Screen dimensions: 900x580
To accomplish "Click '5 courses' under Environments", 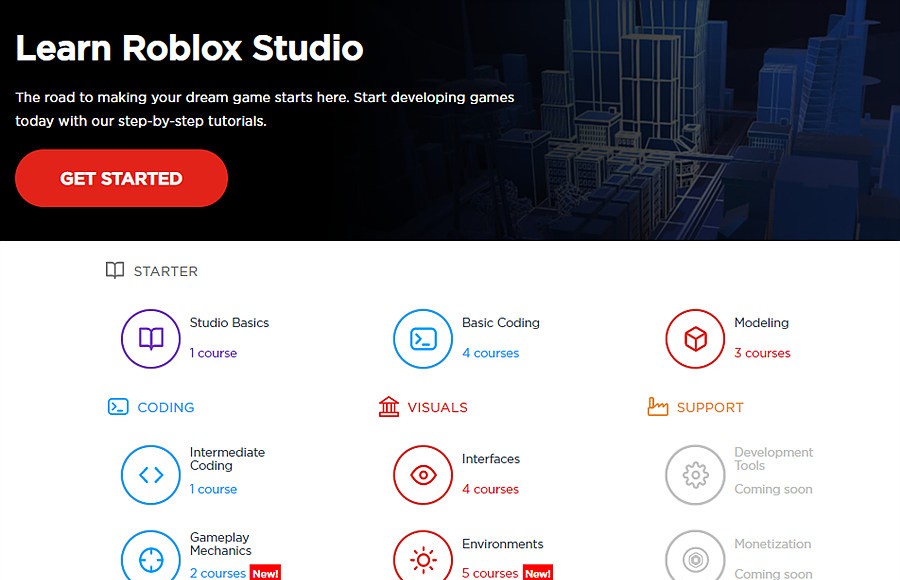I will tap(490, 573).
